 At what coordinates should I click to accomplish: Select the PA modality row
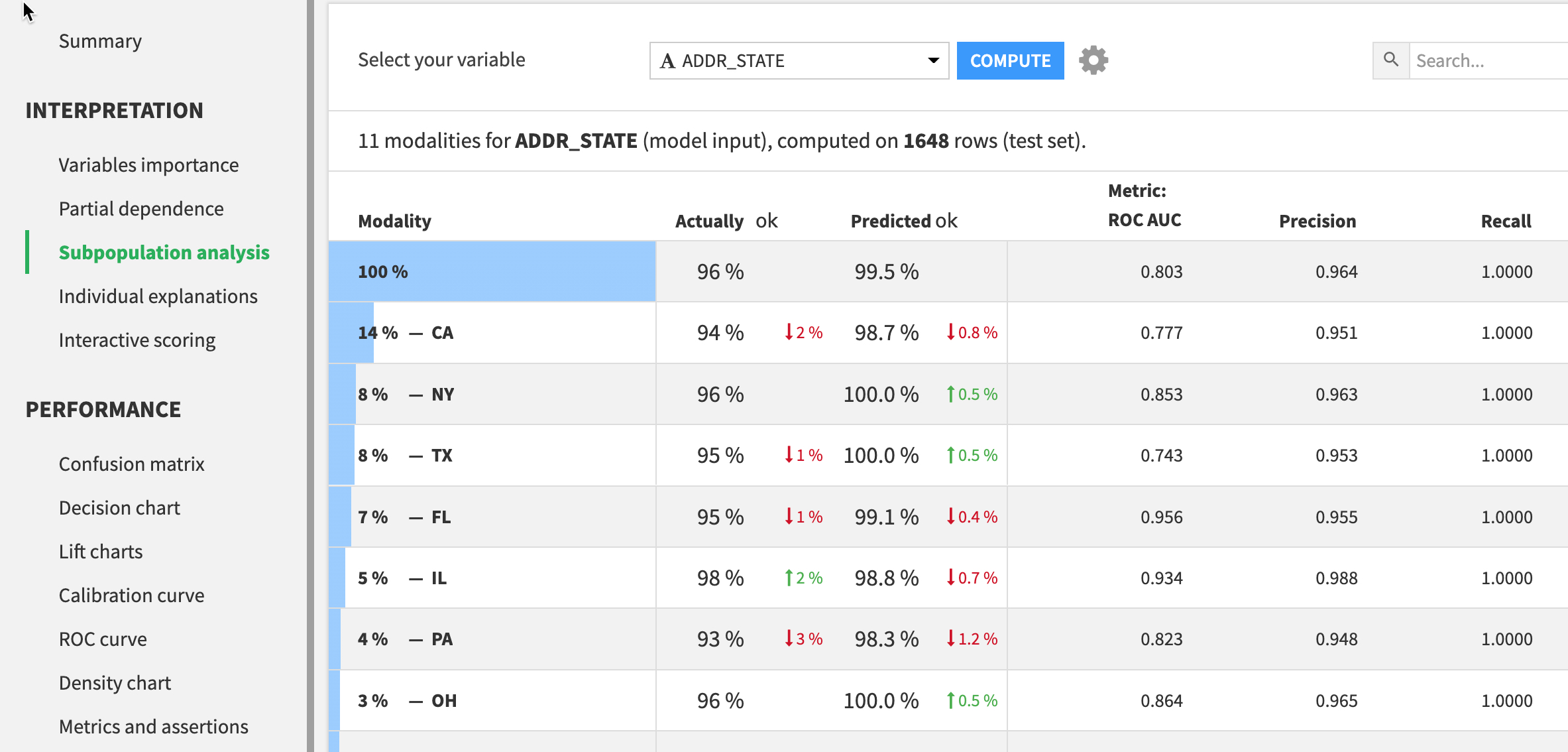point(442,639)
